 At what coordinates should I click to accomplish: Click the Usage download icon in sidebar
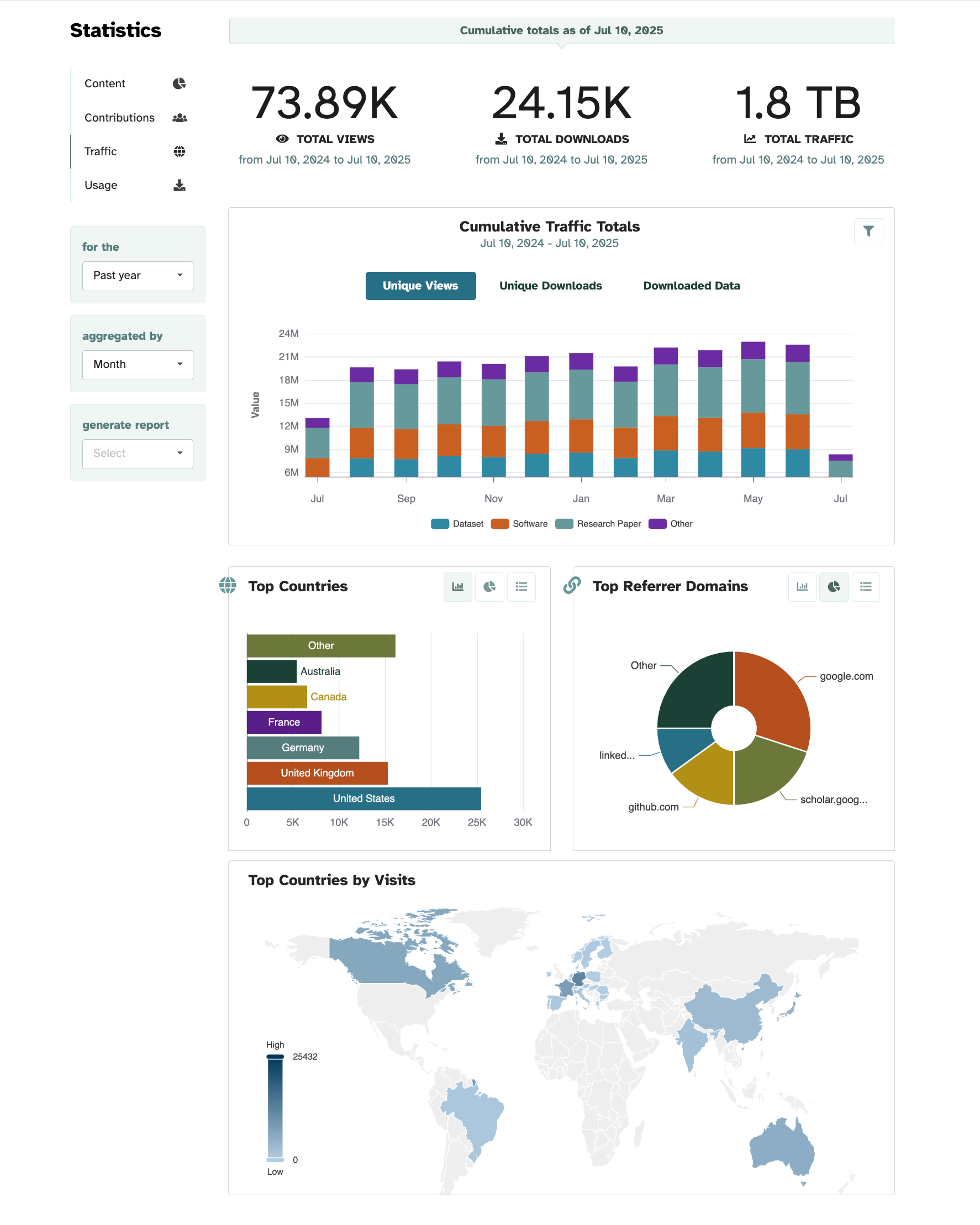click(x=179, y=185)
